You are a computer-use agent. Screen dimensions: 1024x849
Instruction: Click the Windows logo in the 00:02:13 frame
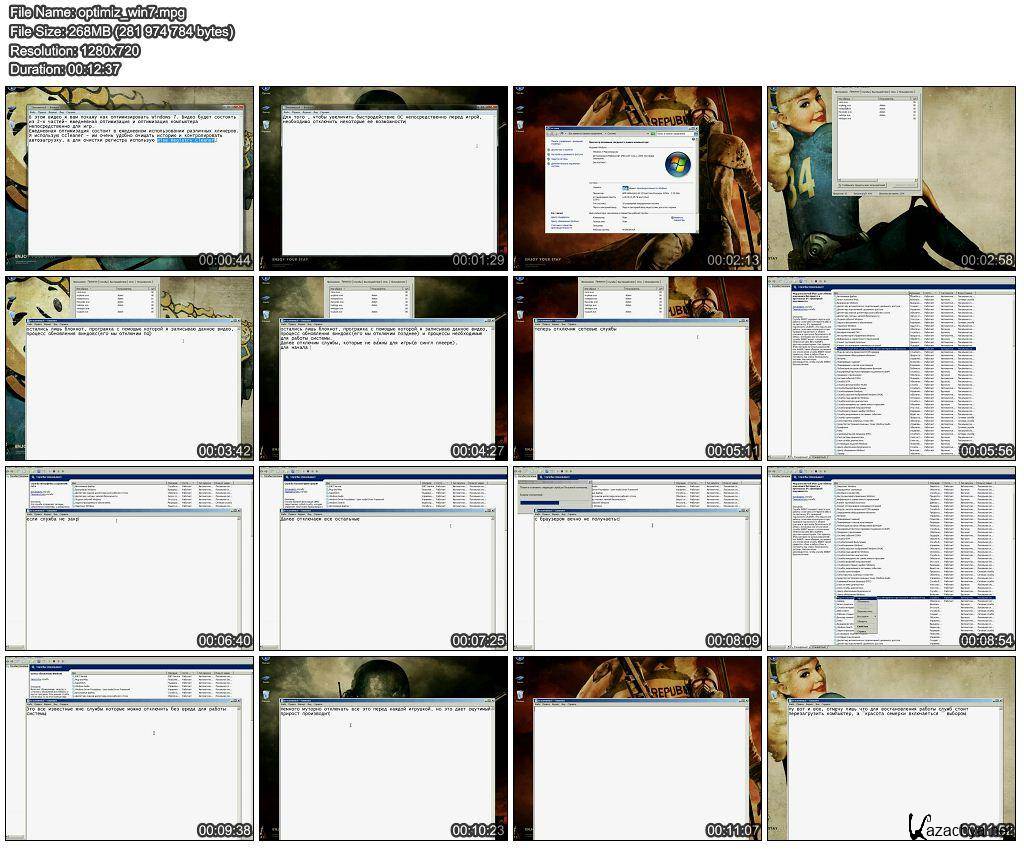point(677,163)
